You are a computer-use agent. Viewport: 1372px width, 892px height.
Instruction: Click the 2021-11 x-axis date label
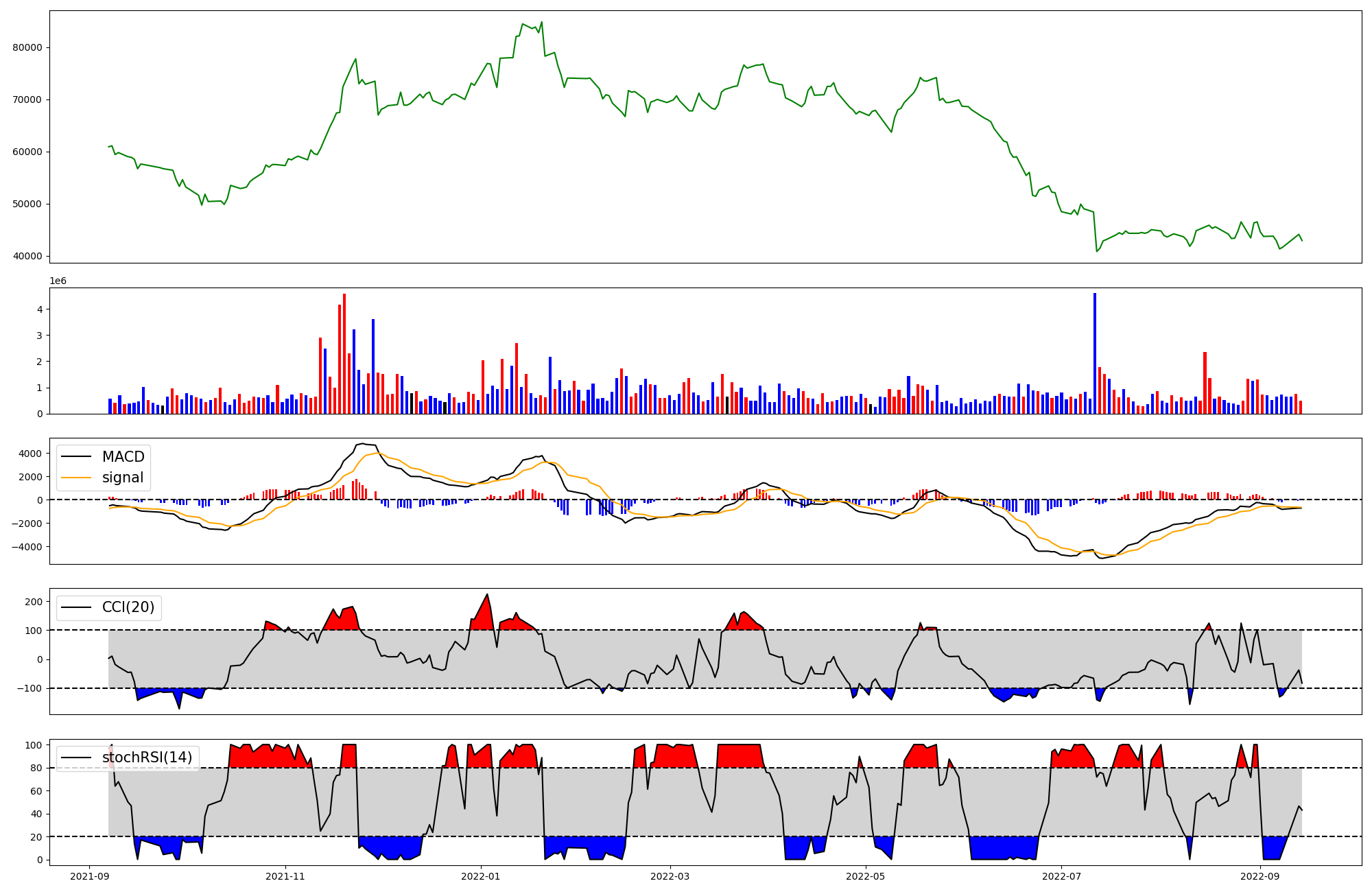pyautogui.click(x=285, y=876)
